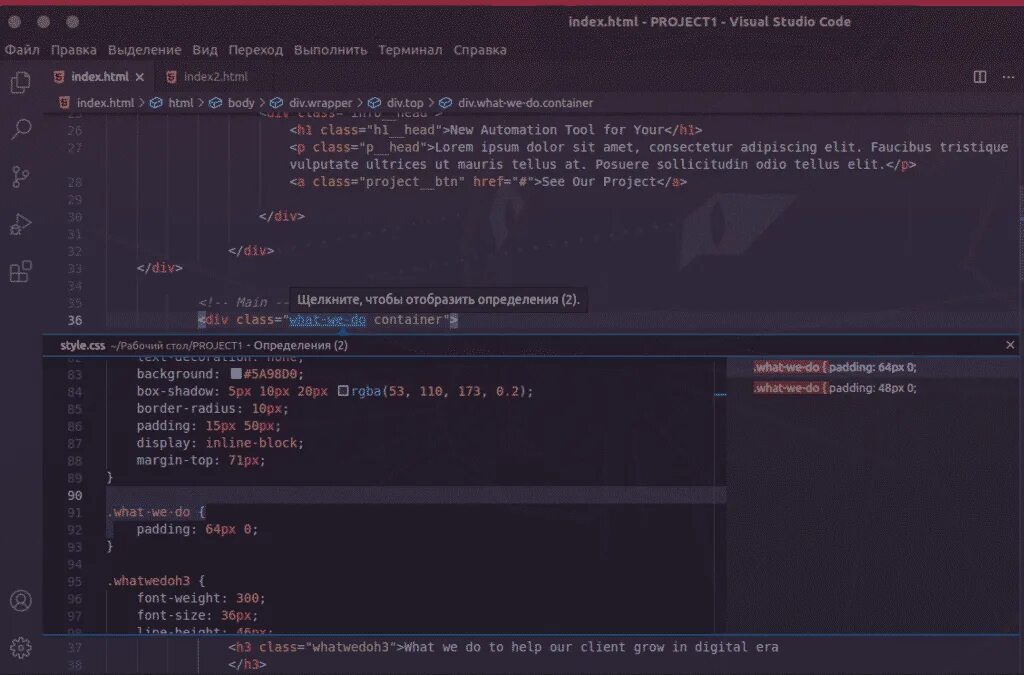Click body in the breadcrumb
The height and width of the screenshot is (675, 1024).
(x=241, y=103)
